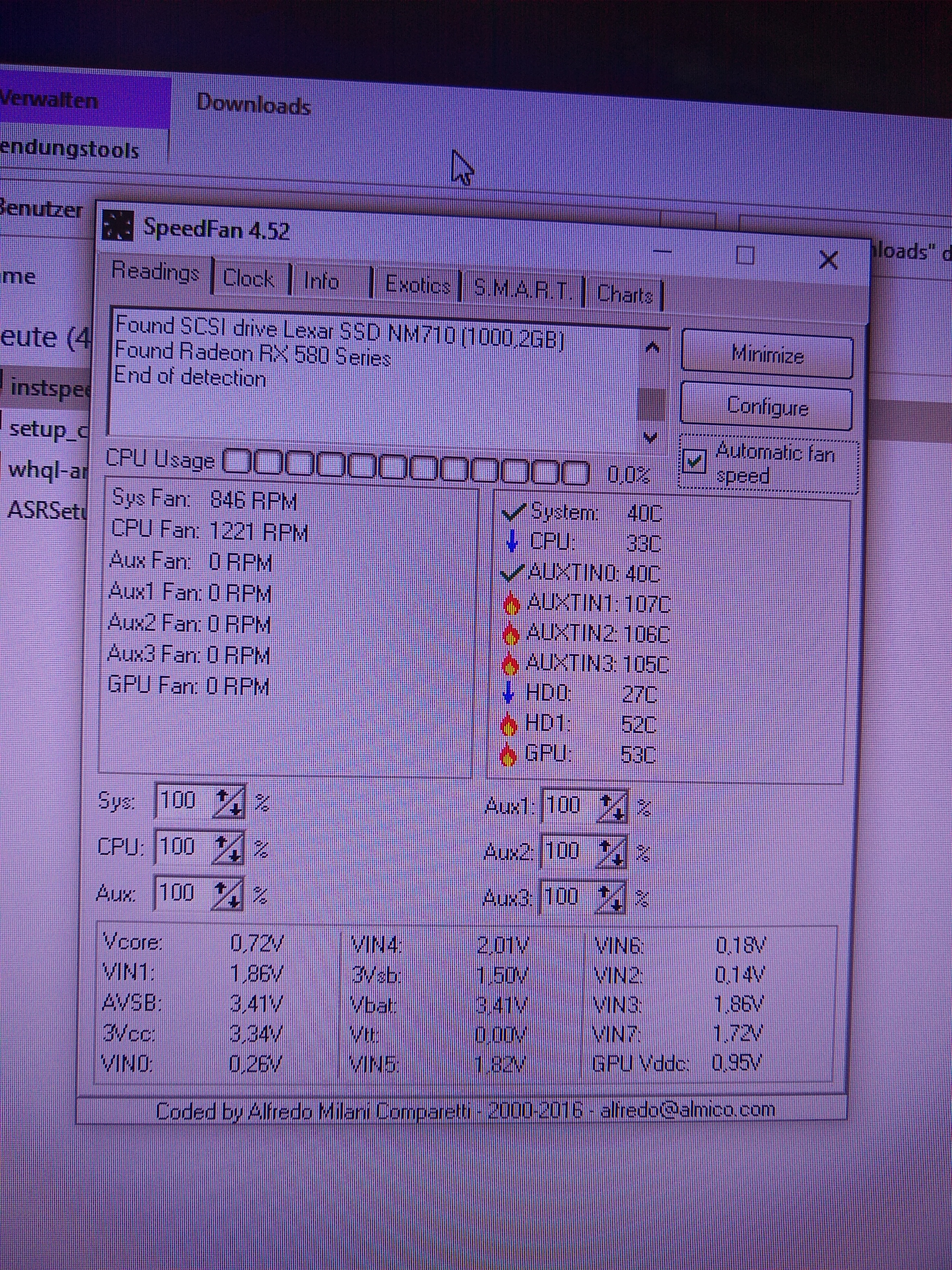Click the Aux1 speed spinner arrows
952x1270 pixels.
coord(612,807)
